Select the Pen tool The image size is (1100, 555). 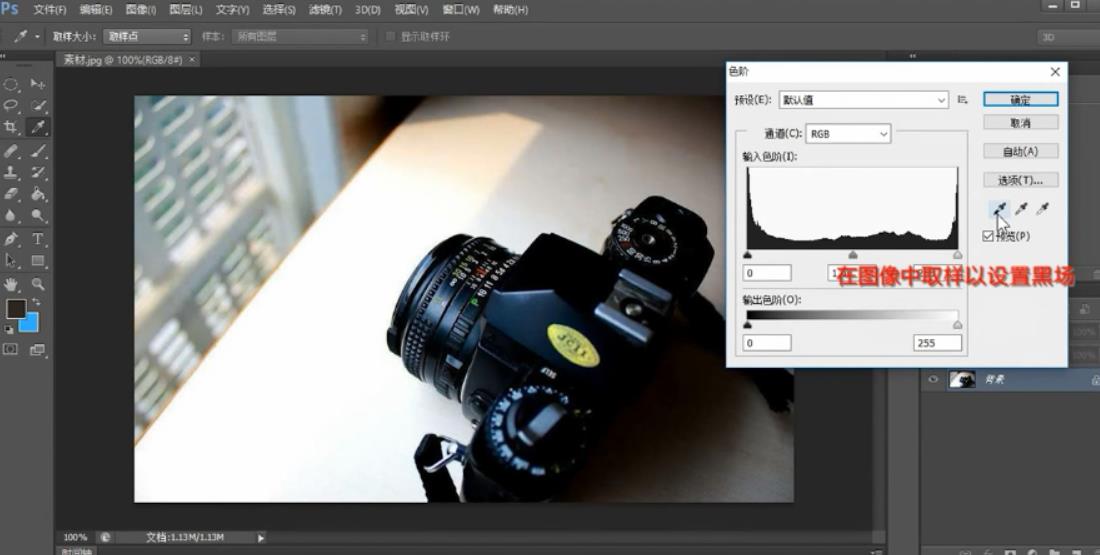[11, 239]
